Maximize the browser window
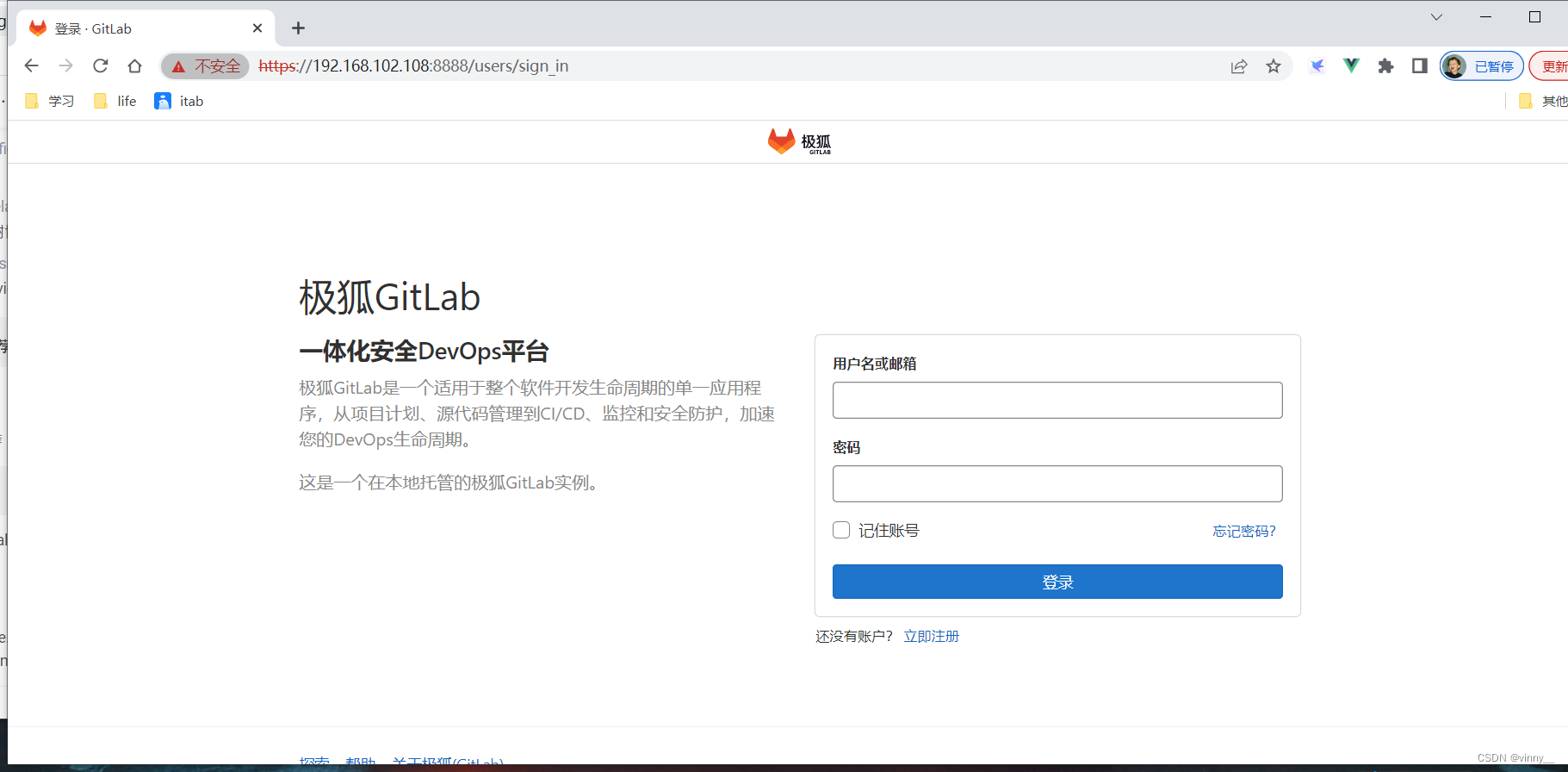The width and height of the screenshot is (1568, 772). (1534, 17)
